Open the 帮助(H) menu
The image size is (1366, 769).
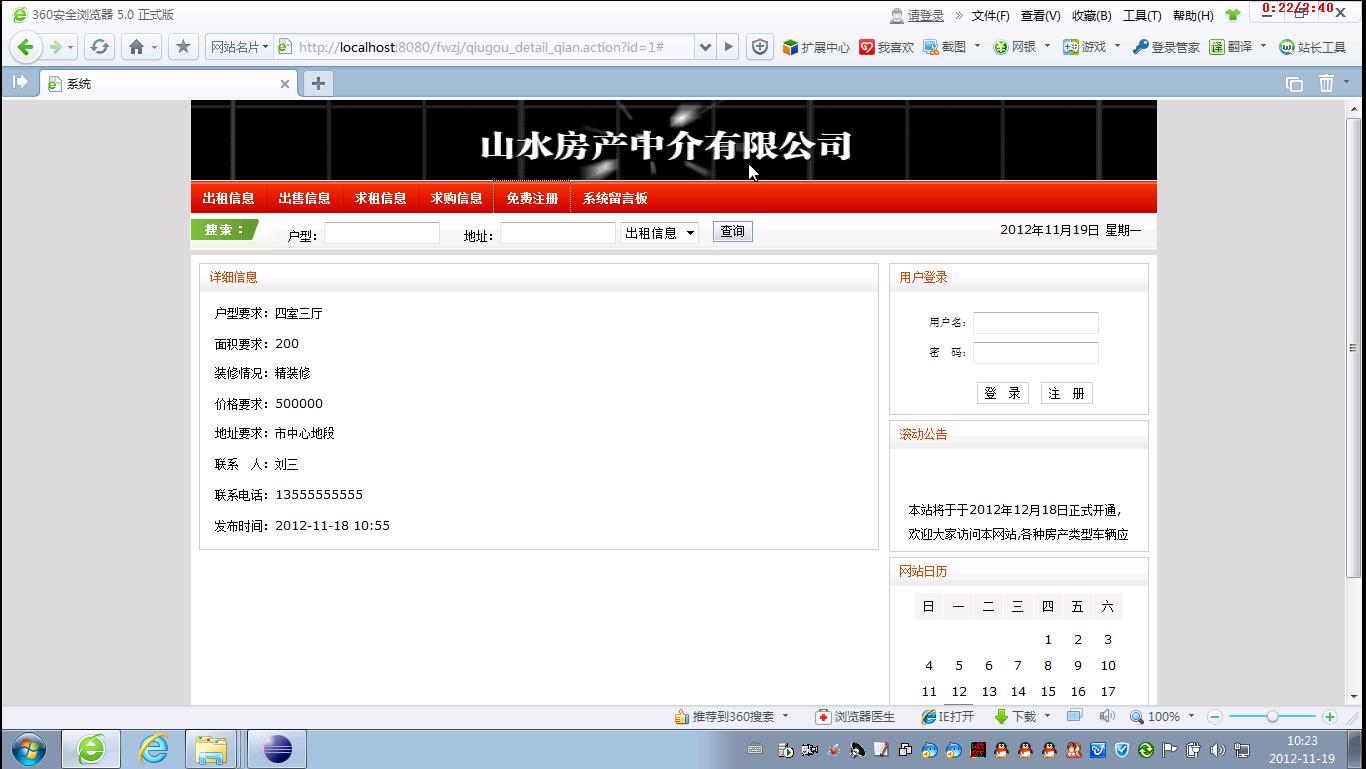tap(1193, 15)
